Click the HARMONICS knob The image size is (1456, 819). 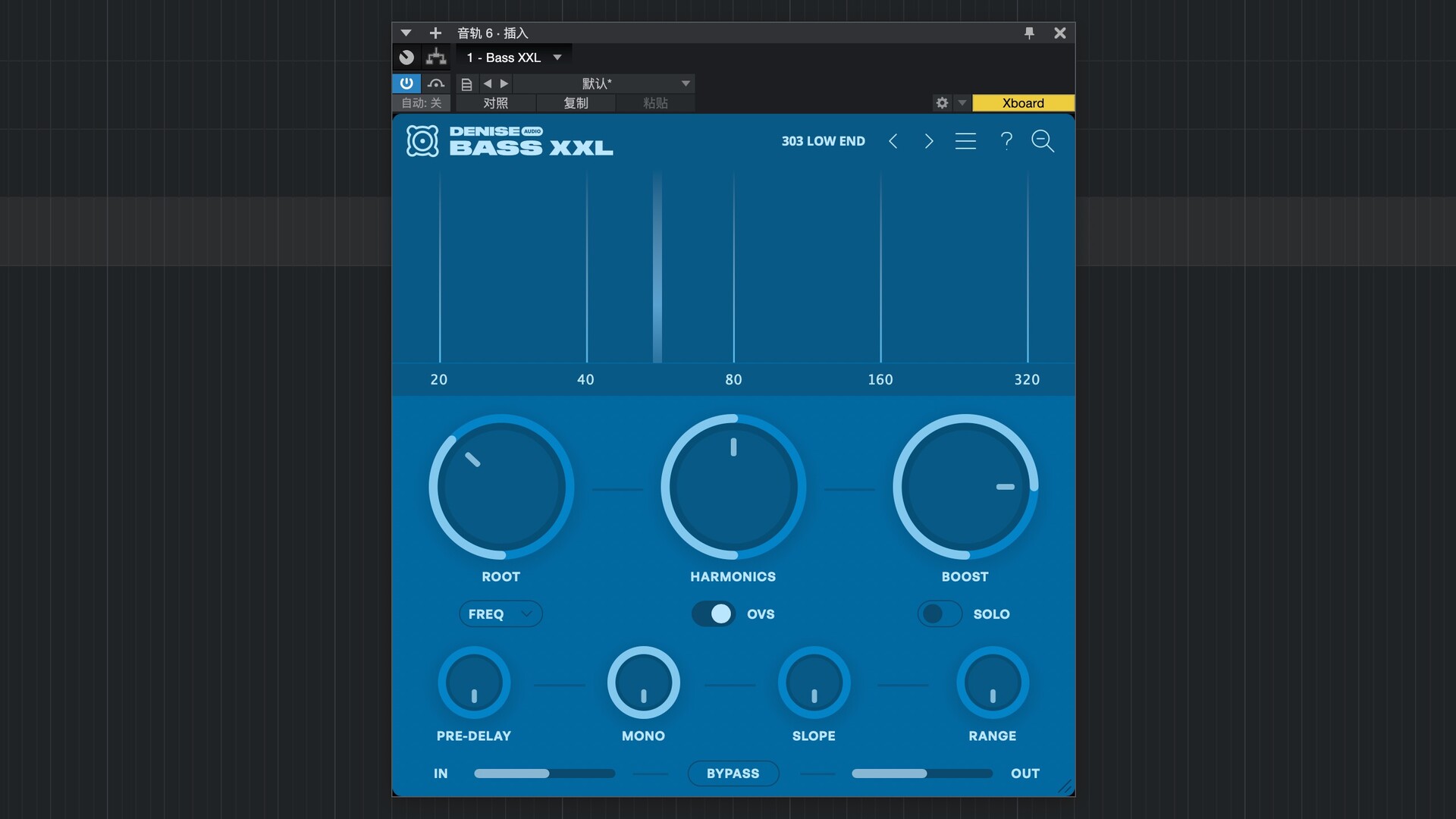pyautogui.click(x=733, y=487)
